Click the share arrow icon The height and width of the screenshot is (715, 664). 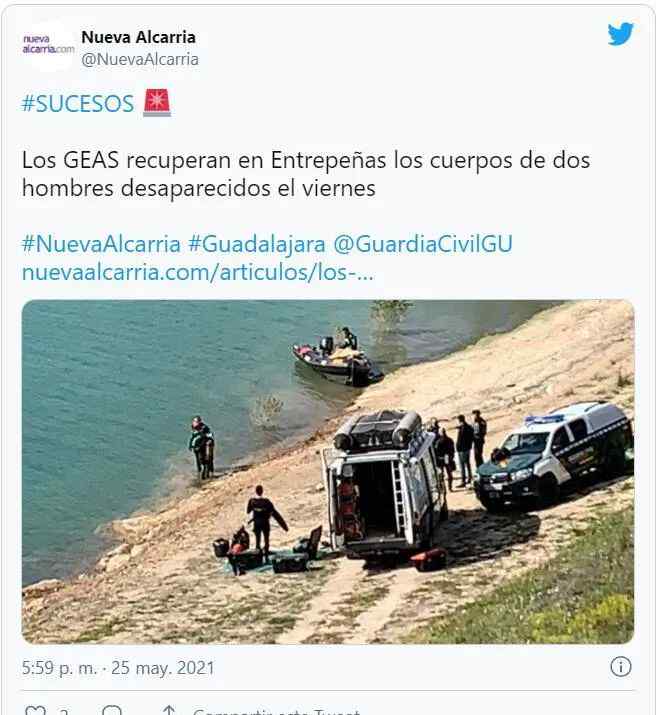pyautogui.click(x=169, y=710)
